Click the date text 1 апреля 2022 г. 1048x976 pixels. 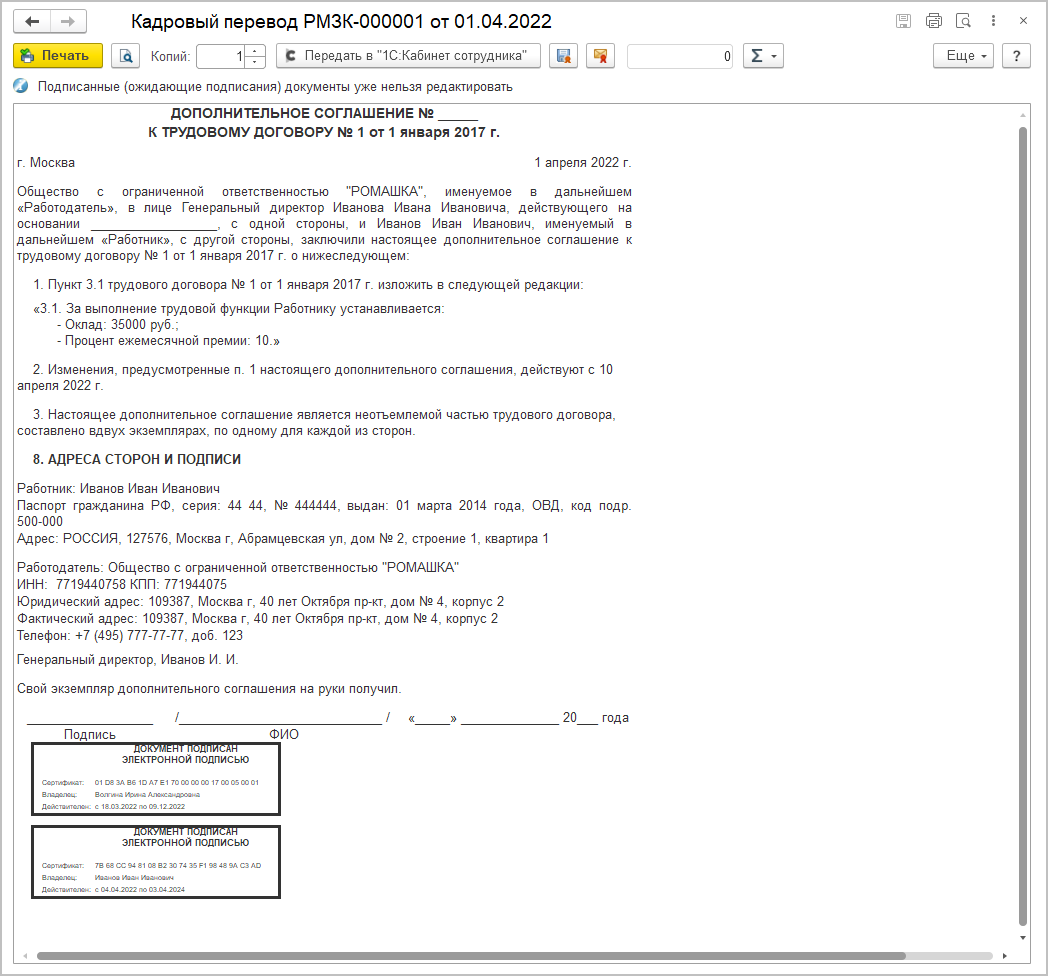pyautogui.click(x=583, y=162)
